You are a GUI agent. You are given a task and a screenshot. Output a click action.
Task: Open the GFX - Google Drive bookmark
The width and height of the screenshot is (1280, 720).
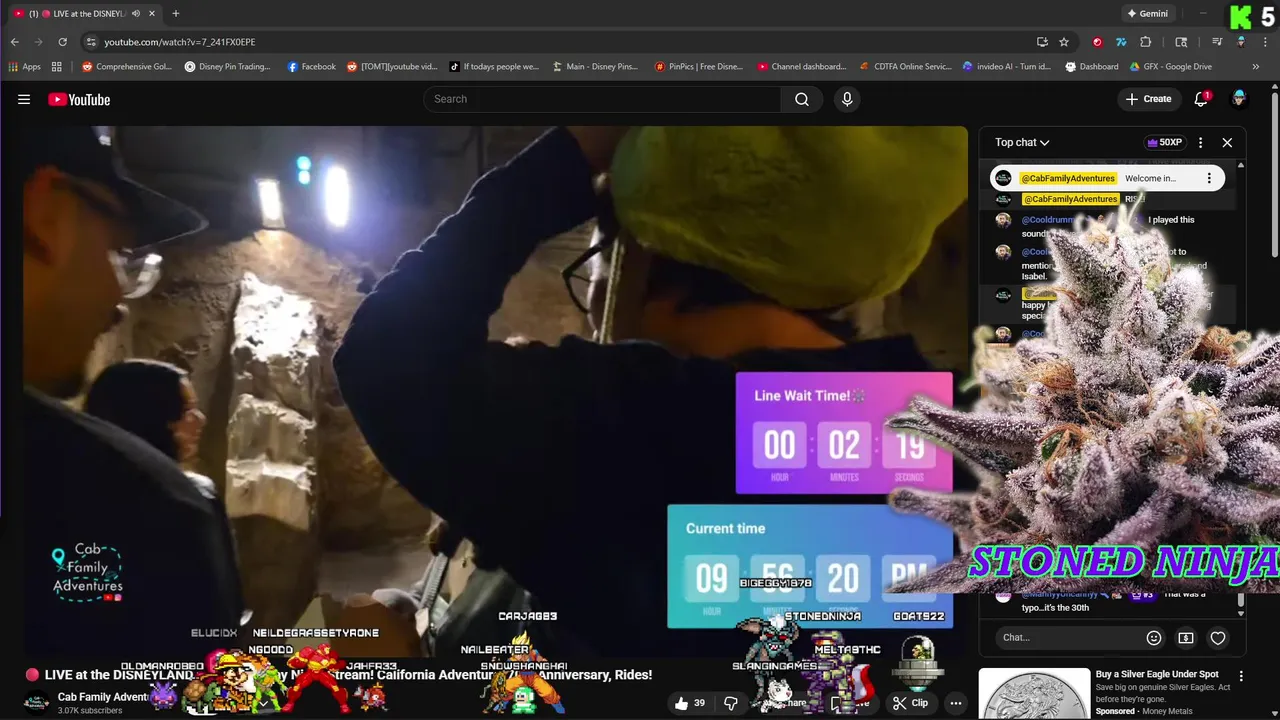pyautogui.click(x=1170, y=66)
